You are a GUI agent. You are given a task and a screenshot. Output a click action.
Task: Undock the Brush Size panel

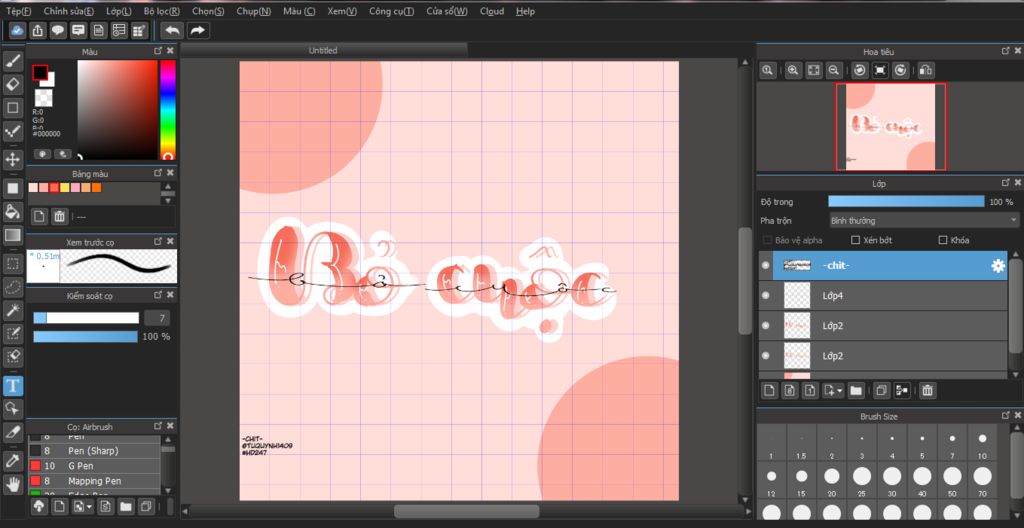(1006, 416)
